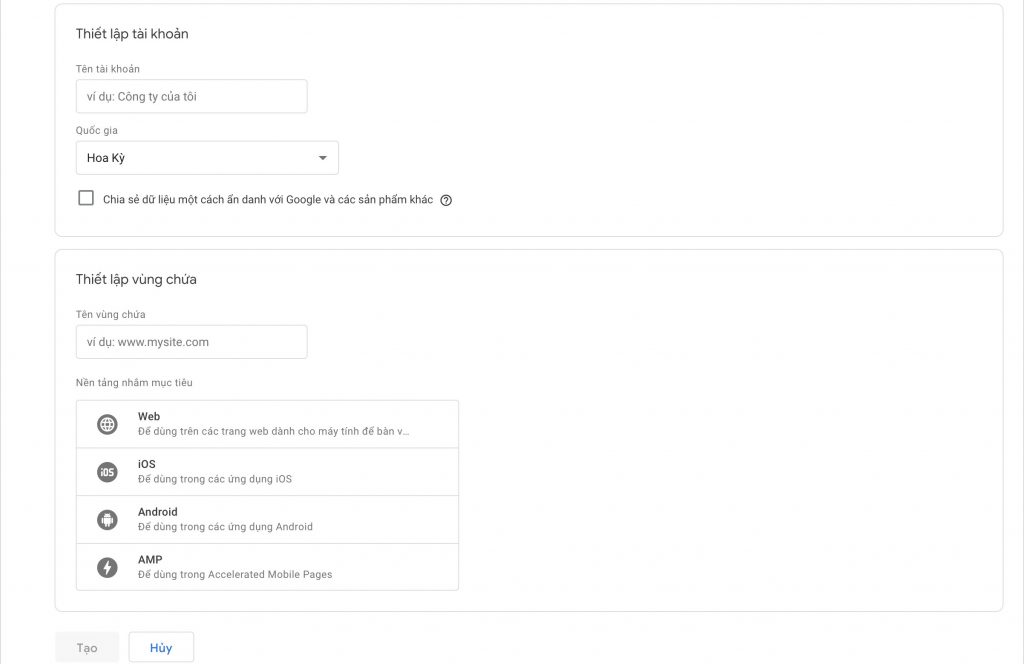Click the Tạo create button
The width and height of the screenshot is (1024, 664).
[x=87, y=648]
